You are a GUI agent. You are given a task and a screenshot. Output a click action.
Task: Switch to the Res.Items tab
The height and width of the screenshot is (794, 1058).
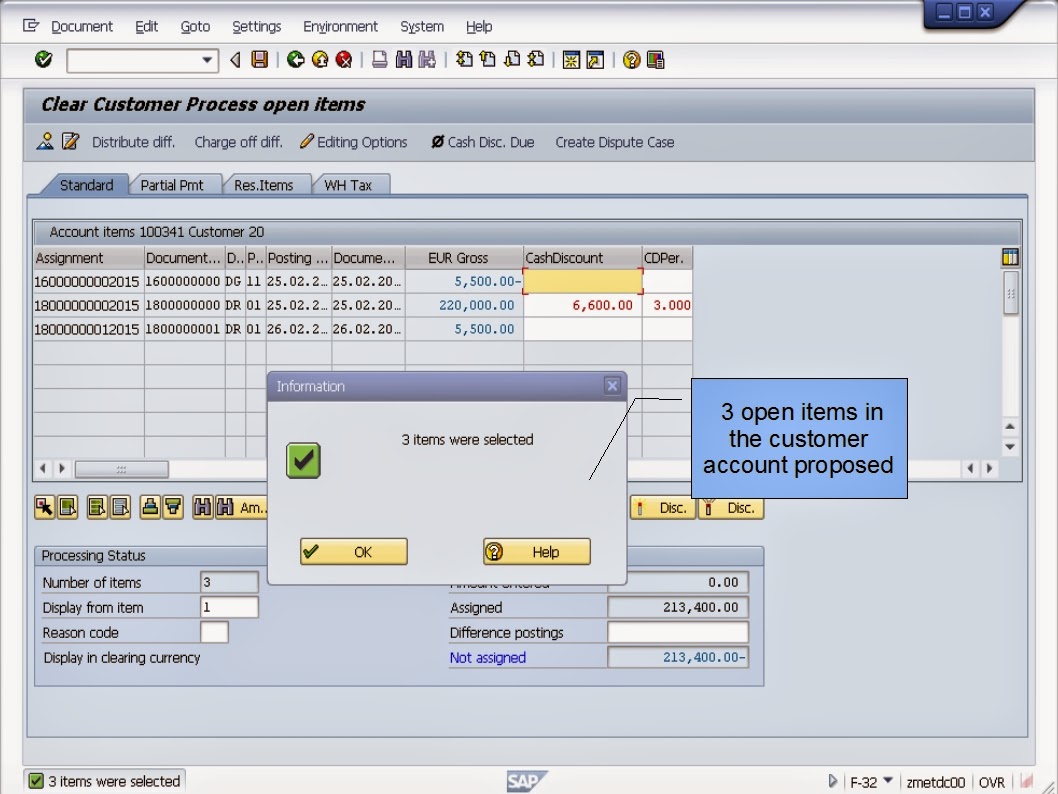pyautogui.click(x=263, y=185)
